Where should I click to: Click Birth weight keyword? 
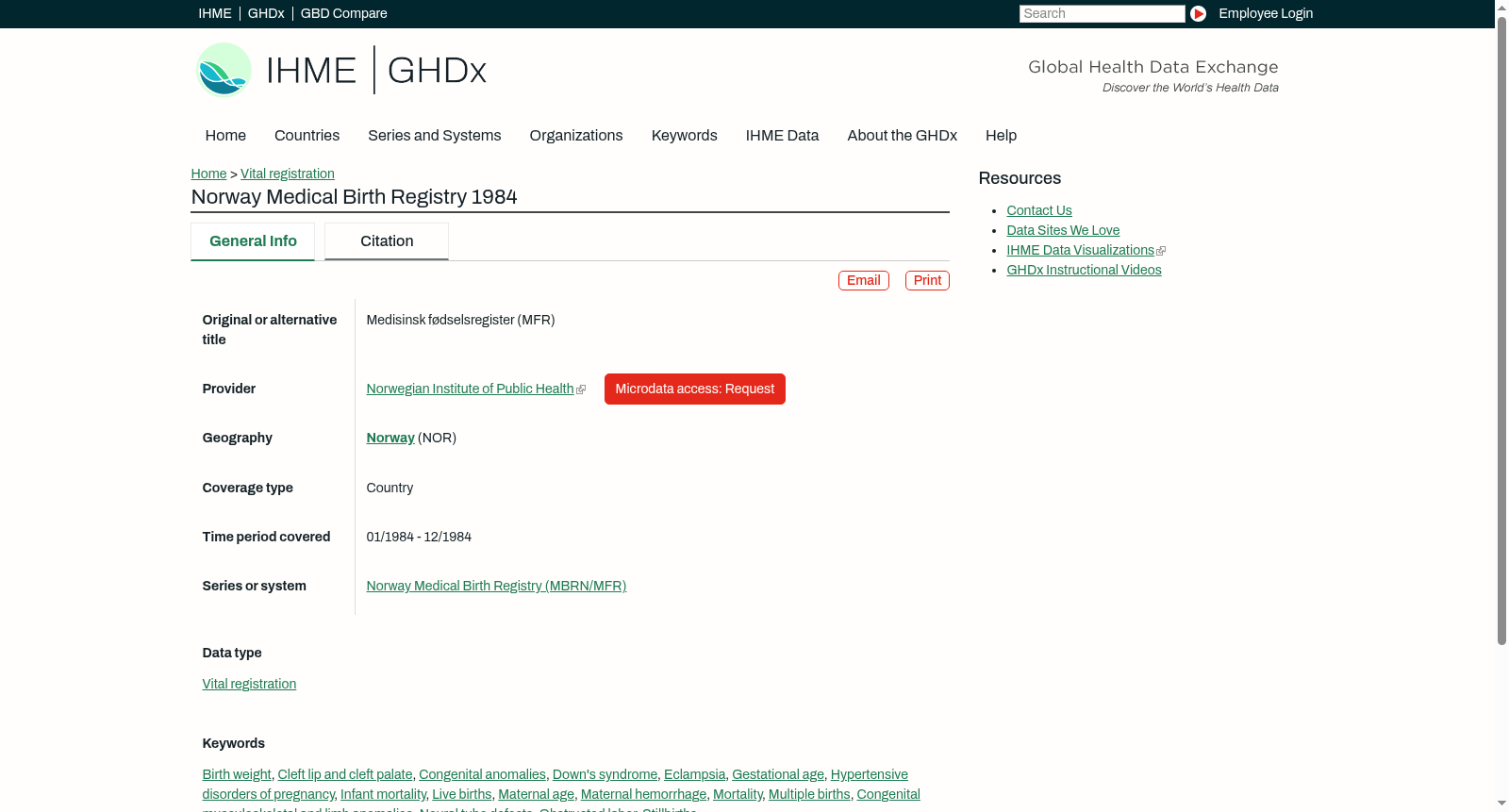click(x=237, y=775)
